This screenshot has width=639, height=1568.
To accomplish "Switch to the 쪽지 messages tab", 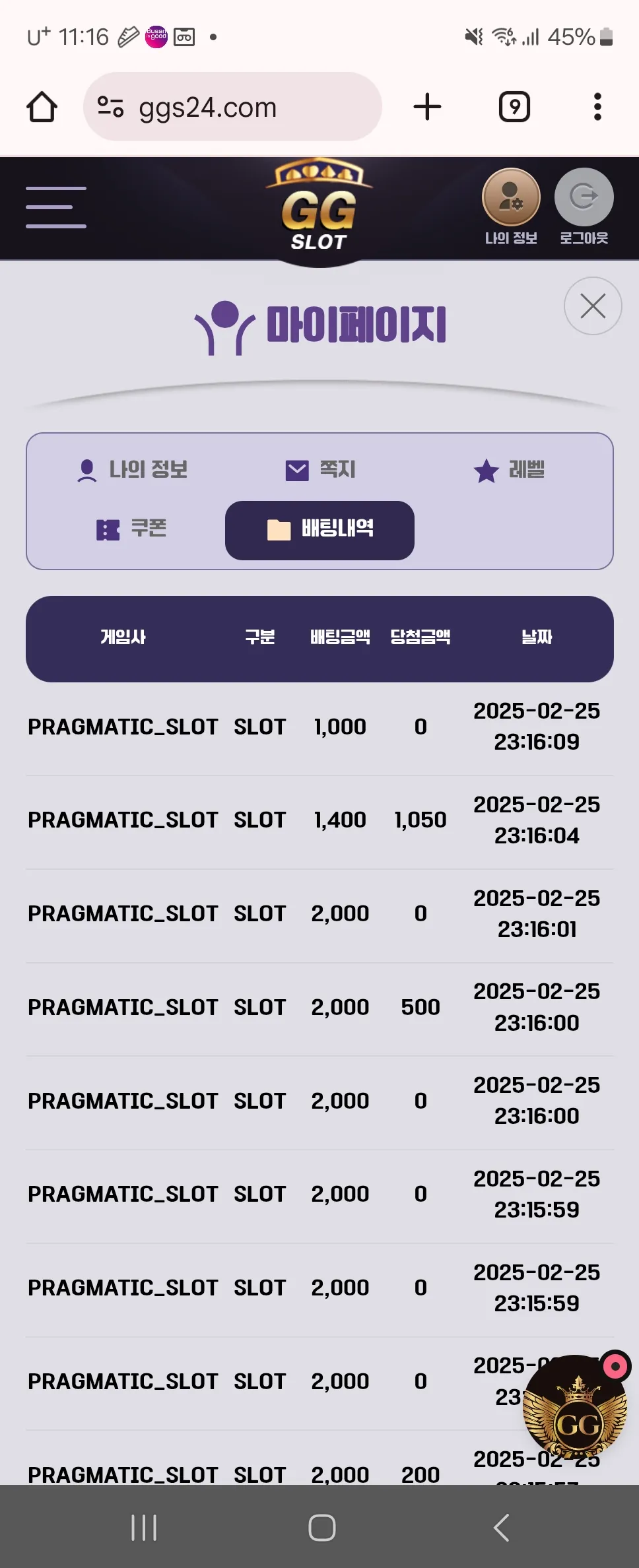I will [x=320, y=470].
